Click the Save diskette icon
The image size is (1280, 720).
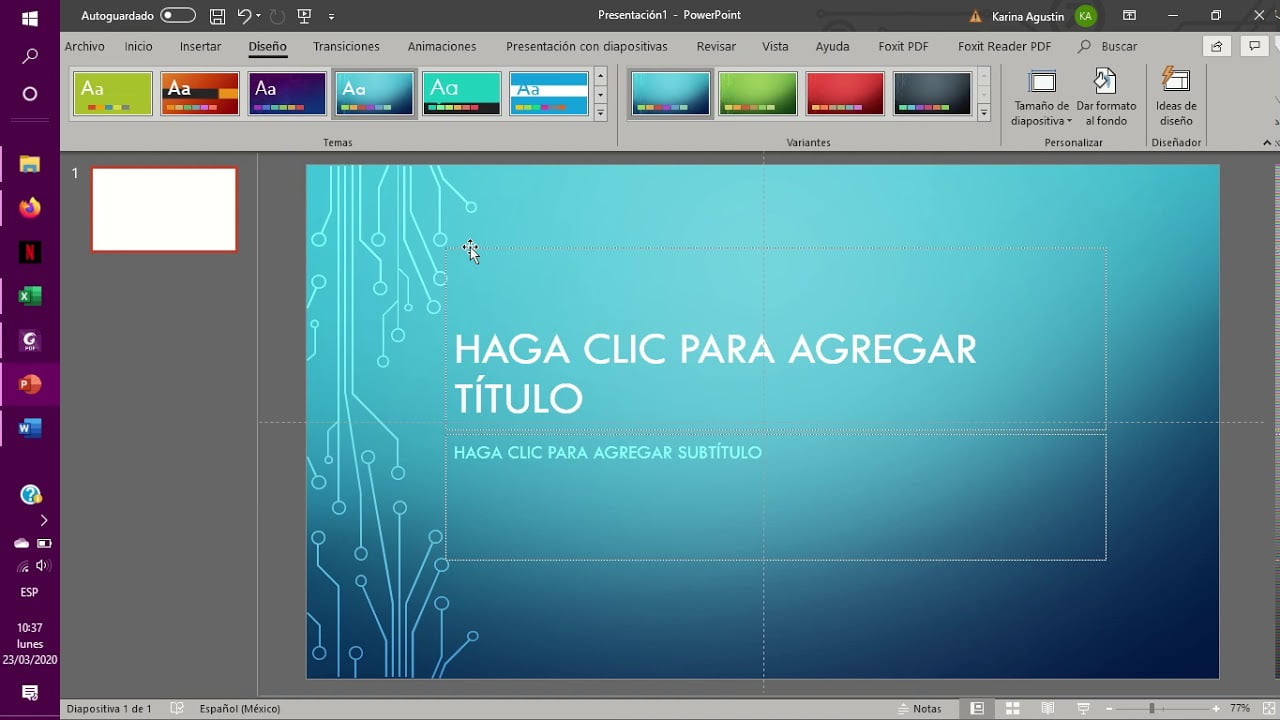tap(217, 16)
